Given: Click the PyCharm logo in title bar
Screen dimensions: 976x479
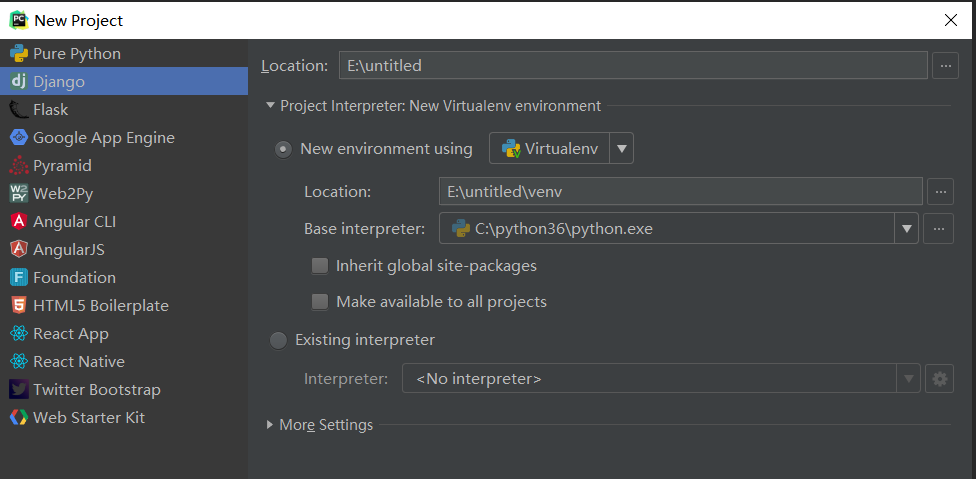Looking at the screenshot, I should 19,21.
